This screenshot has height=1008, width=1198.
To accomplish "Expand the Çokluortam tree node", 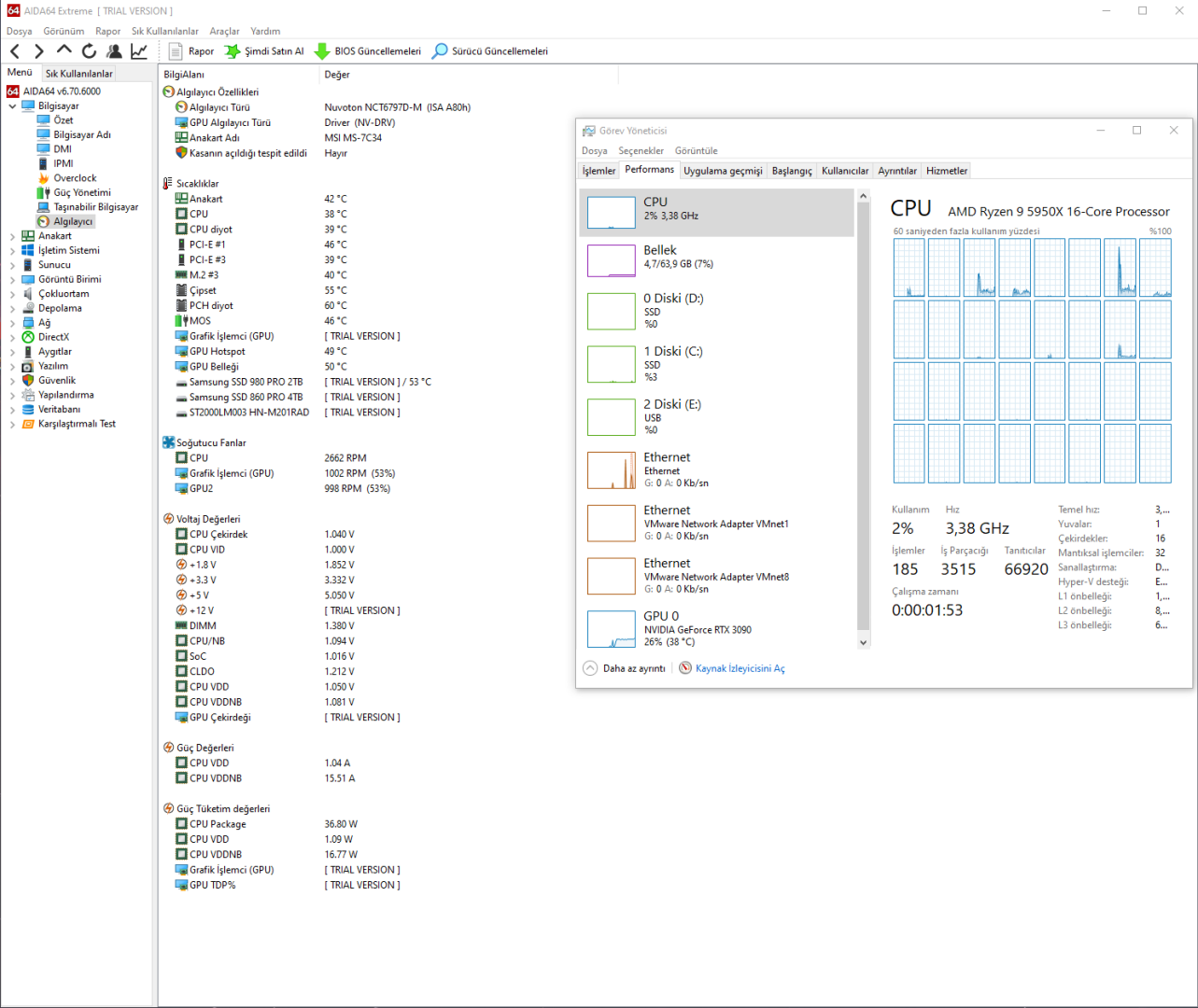I will click(12, 294).
